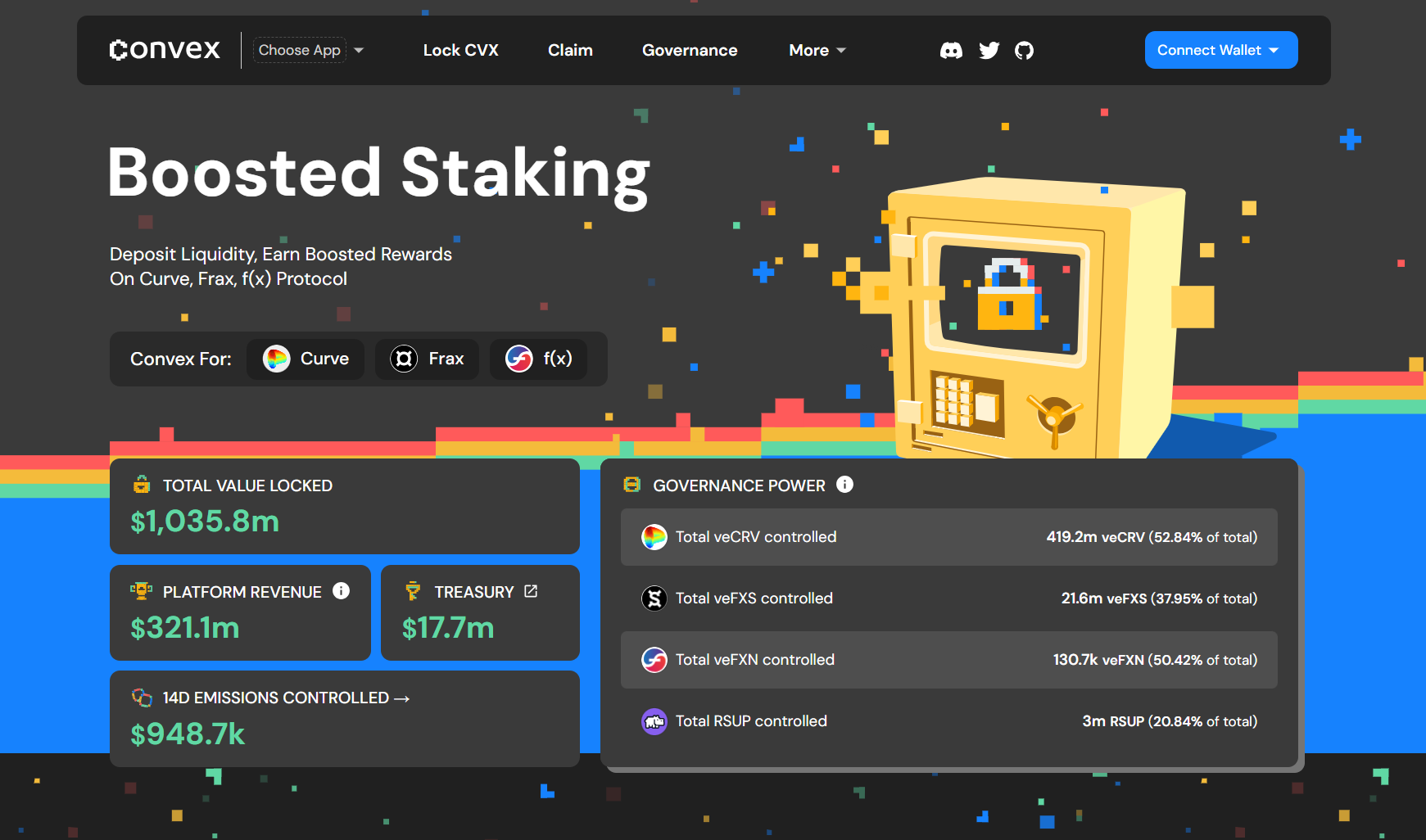Open 14D Emissions Controlled details
Viewport: 1426px width, 840px height.
pos(286,698)
